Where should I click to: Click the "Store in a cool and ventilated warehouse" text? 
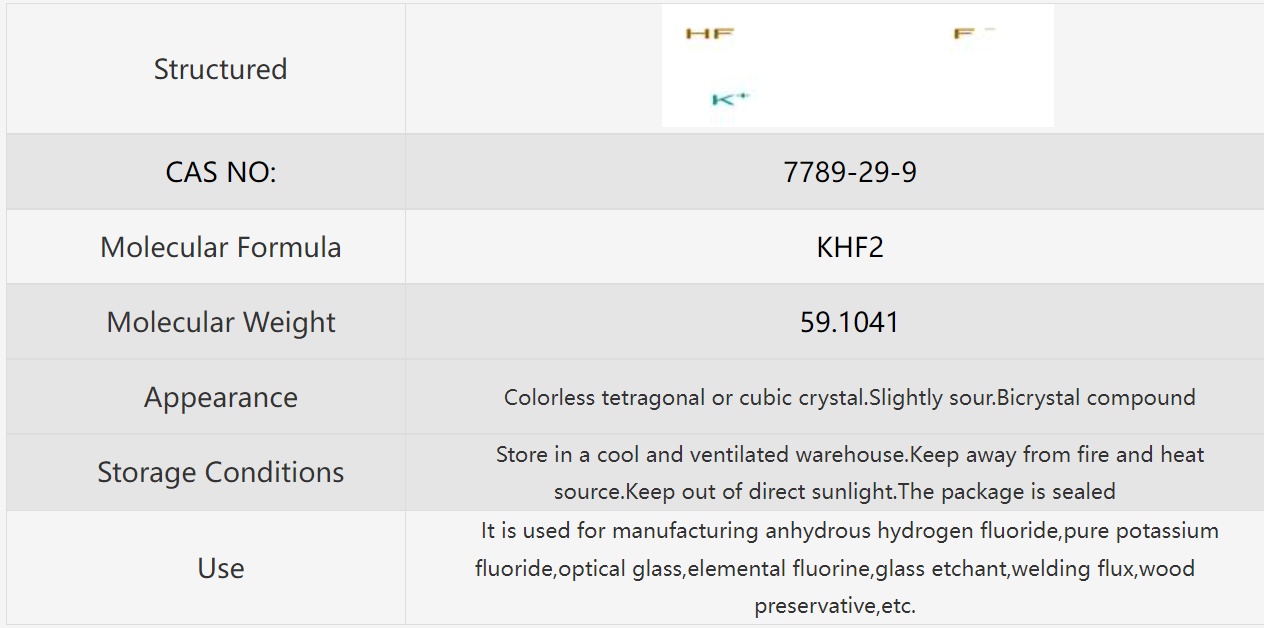click(700, 455)
